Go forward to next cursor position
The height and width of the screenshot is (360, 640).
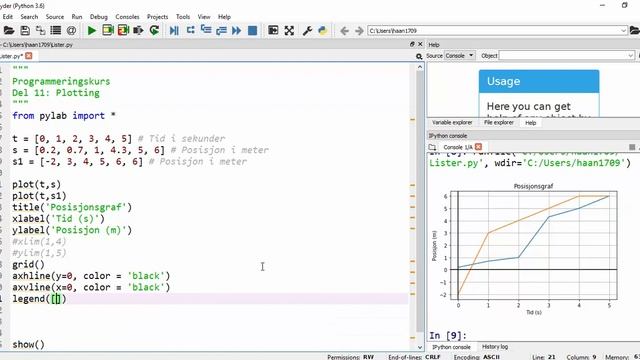(x=359, y=31)
